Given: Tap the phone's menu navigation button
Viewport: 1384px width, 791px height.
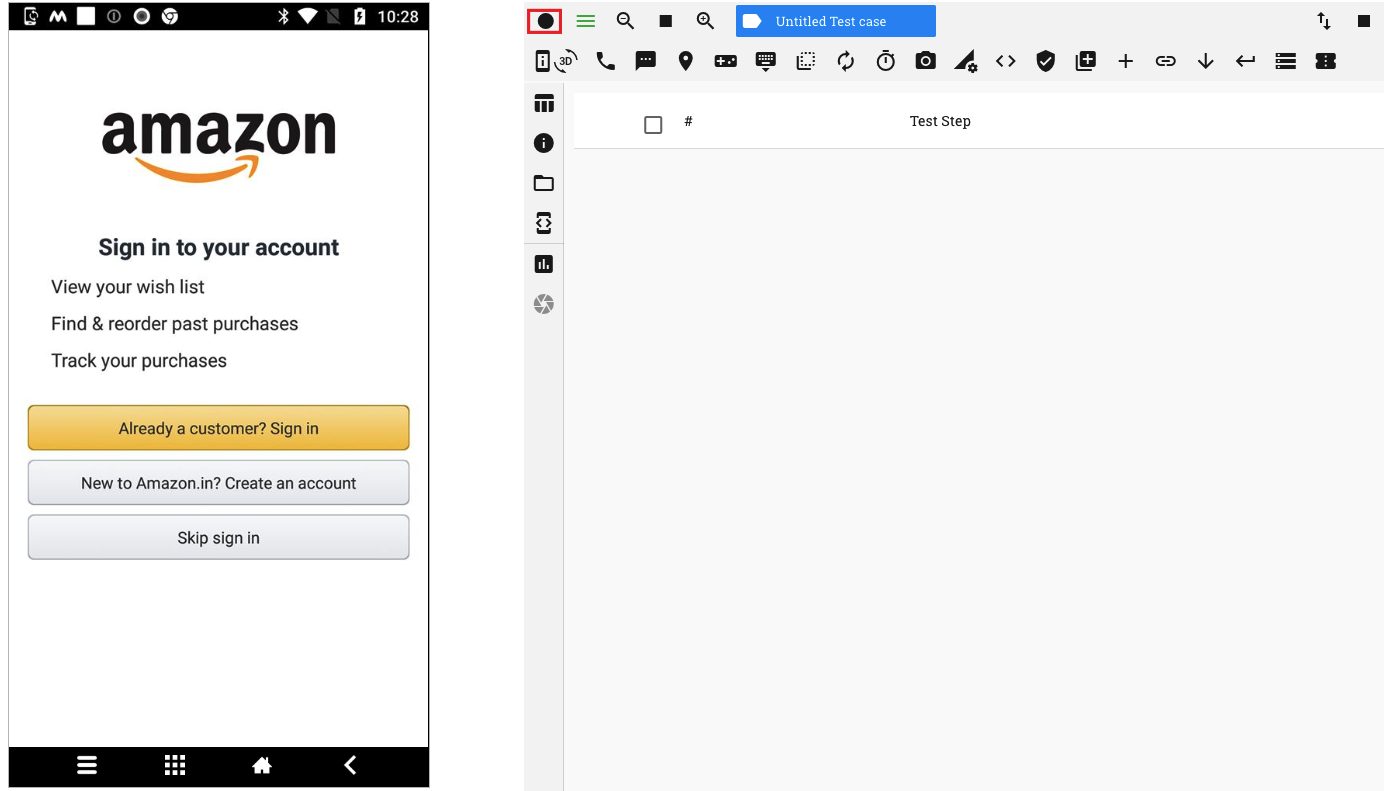Looking at the screenshot, I should pyautogui.click(x=87, y=765).
